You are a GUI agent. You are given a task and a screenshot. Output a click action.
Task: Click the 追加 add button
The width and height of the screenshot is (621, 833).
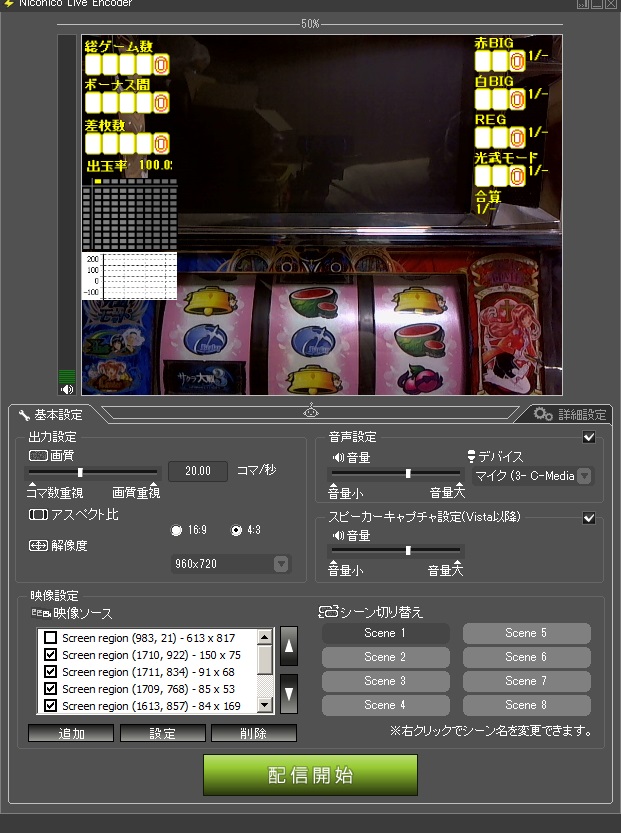point(71,733)
